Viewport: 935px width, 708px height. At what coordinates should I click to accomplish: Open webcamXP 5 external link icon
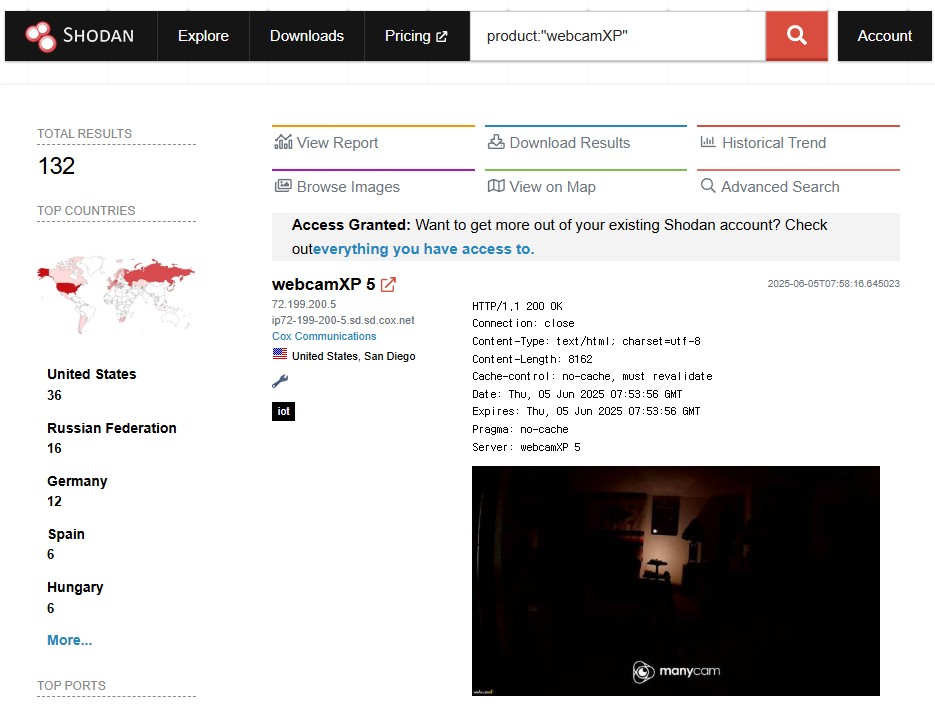point(388,285)
